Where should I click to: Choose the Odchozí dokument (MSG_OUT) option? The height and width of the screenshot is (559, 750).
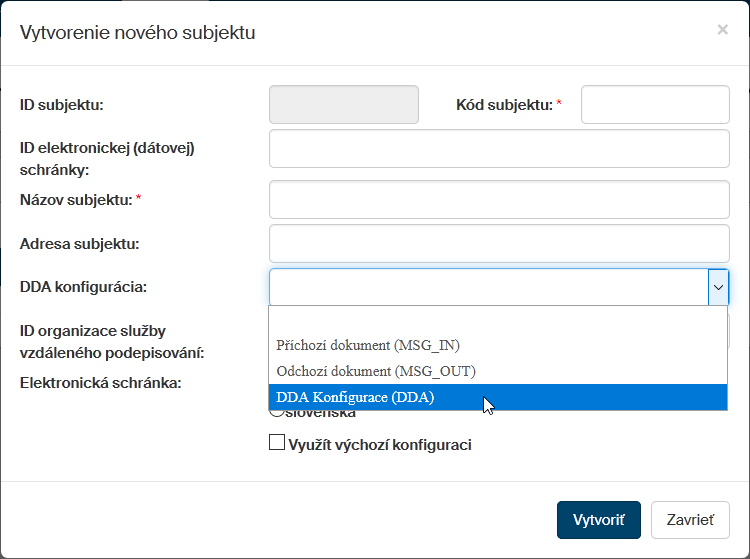click(375, 371)
